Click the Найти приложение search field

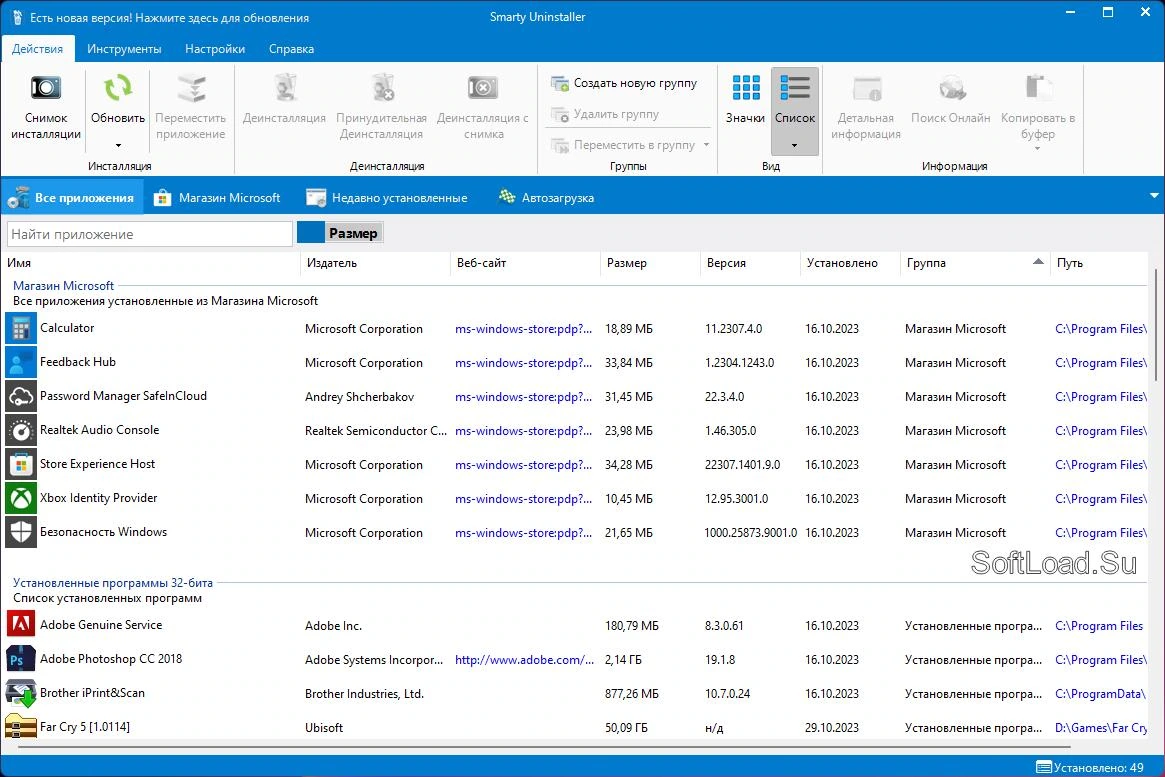(150, 234)
